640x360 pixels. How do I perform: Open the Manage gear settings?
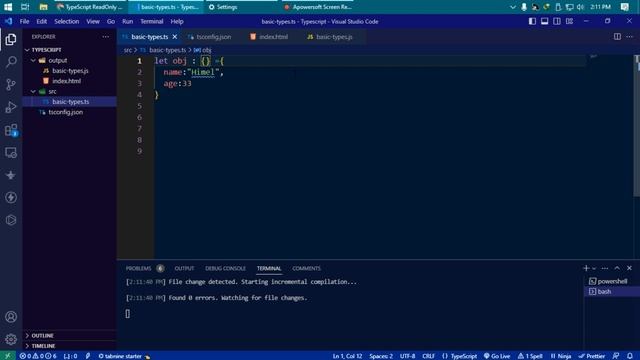coord(11,339)
